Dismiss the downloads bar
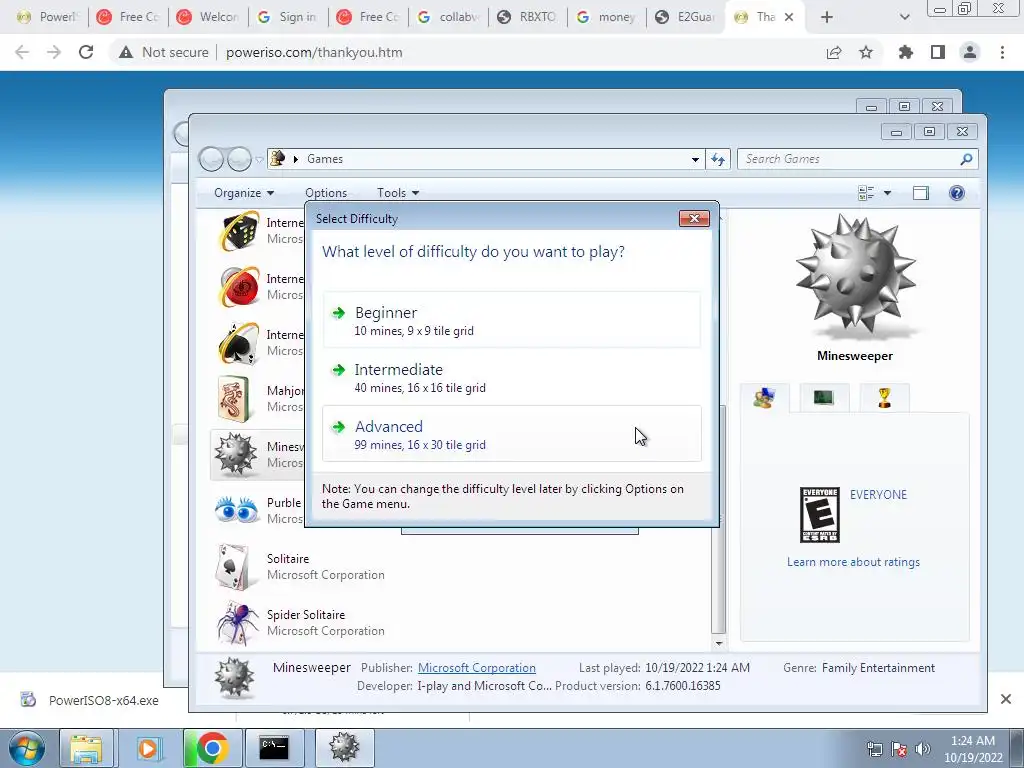1024x768 pixels. pyautogui.click(x=1006, y=699)
